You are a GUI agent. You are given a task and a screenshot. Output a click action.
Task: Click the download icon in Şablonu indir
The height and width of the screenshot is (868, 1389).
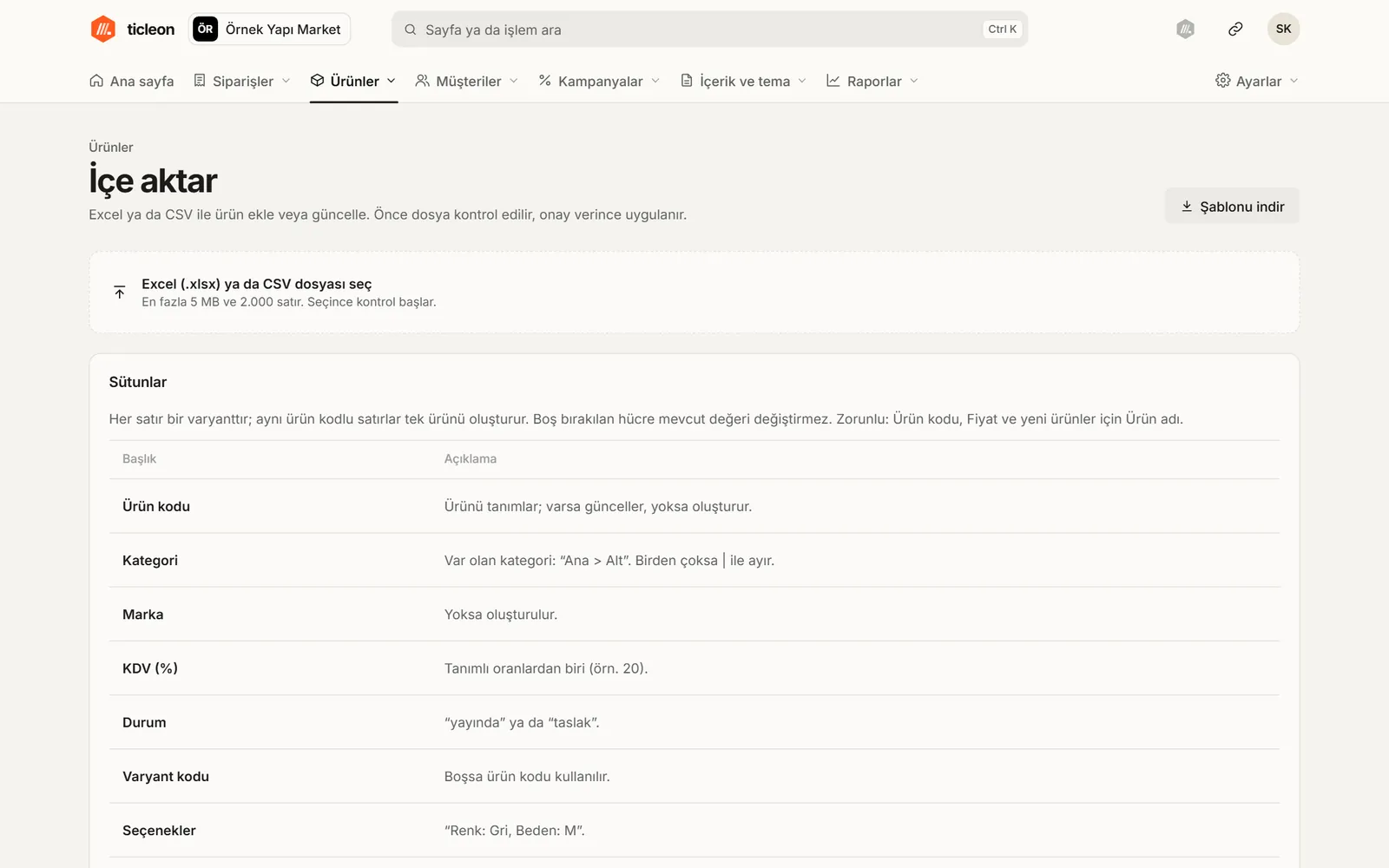(1187, 207)
